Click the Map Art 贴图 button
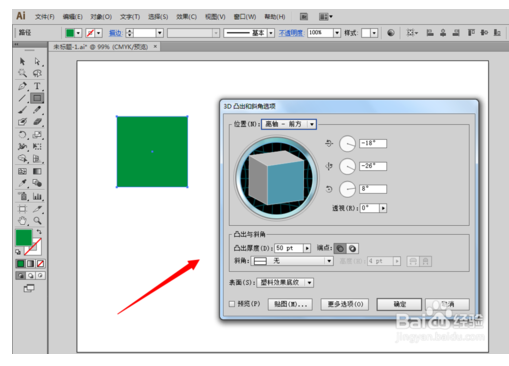 (290, 304)
